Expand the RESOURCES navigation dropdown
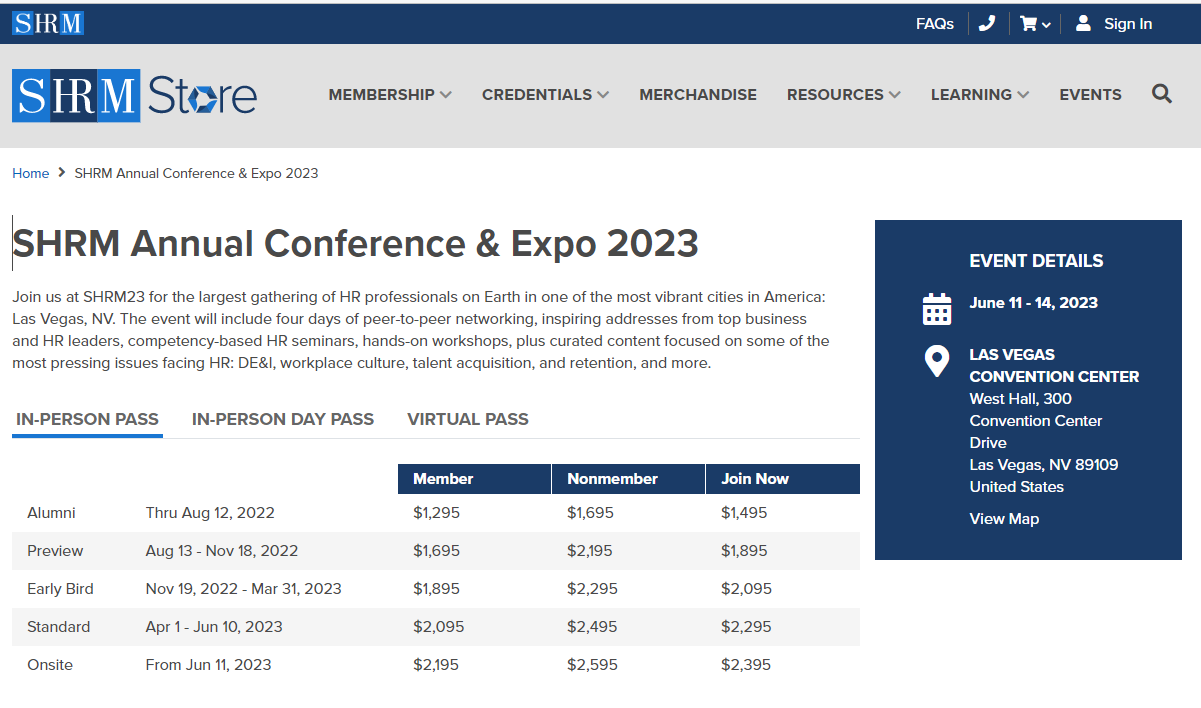Image resolution: width=1201 pixels, height=708 pixels. click(843, 94)
